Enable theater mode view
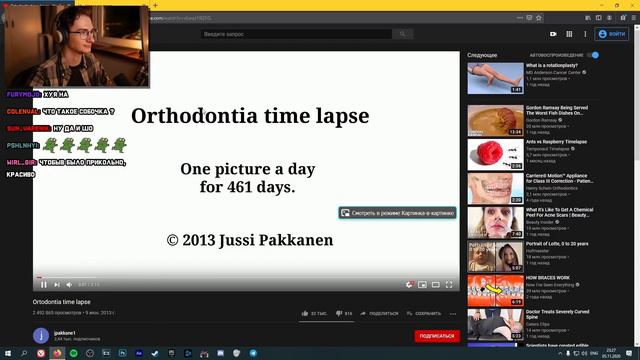Image resolution: width=640 pixels, height=360 pixels. [436, 284]
